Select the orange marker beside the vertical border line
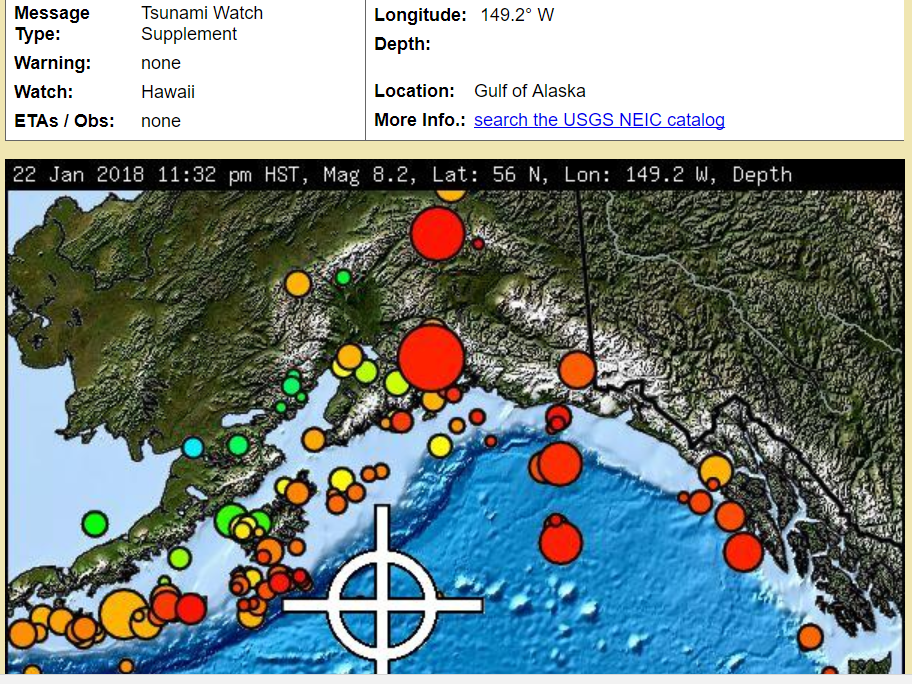Image resolution: width=912 pixels, height=684 pixels. coord(577,369)
